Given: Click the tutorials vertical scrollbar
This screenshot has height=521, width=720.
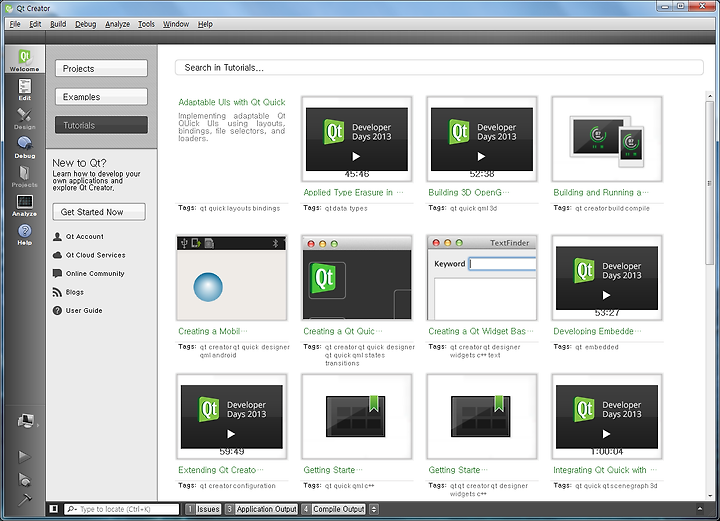Looking at the screenshot, I should (x=710, y=184).
